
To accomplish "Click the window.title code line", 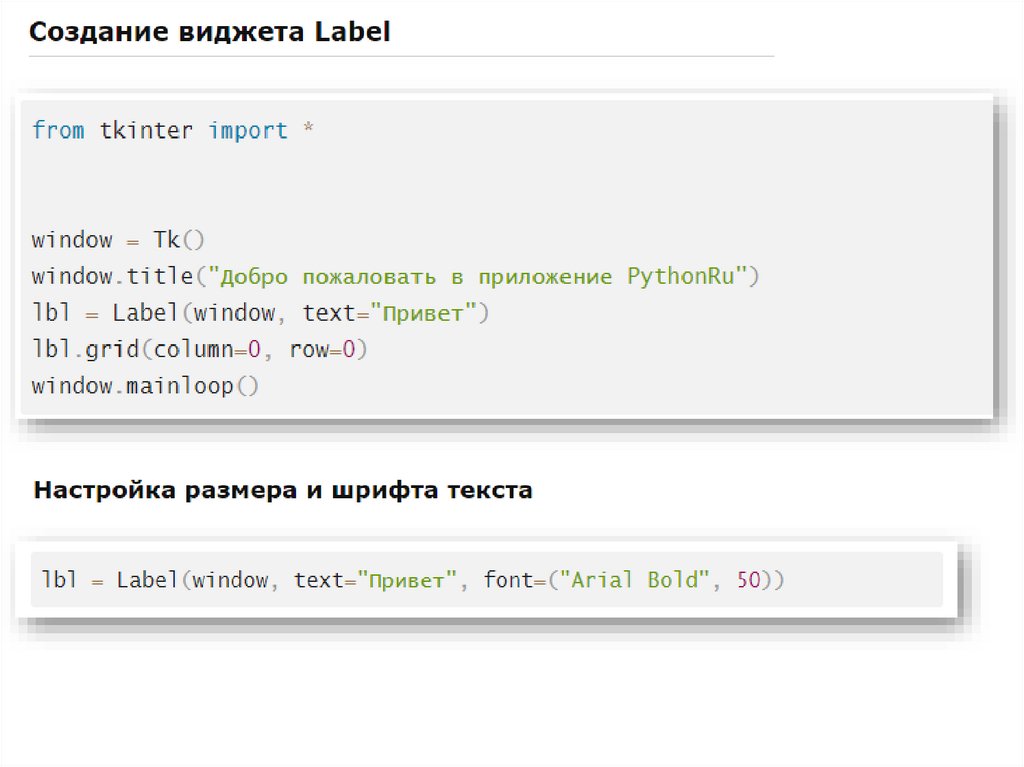I will 396,276.
